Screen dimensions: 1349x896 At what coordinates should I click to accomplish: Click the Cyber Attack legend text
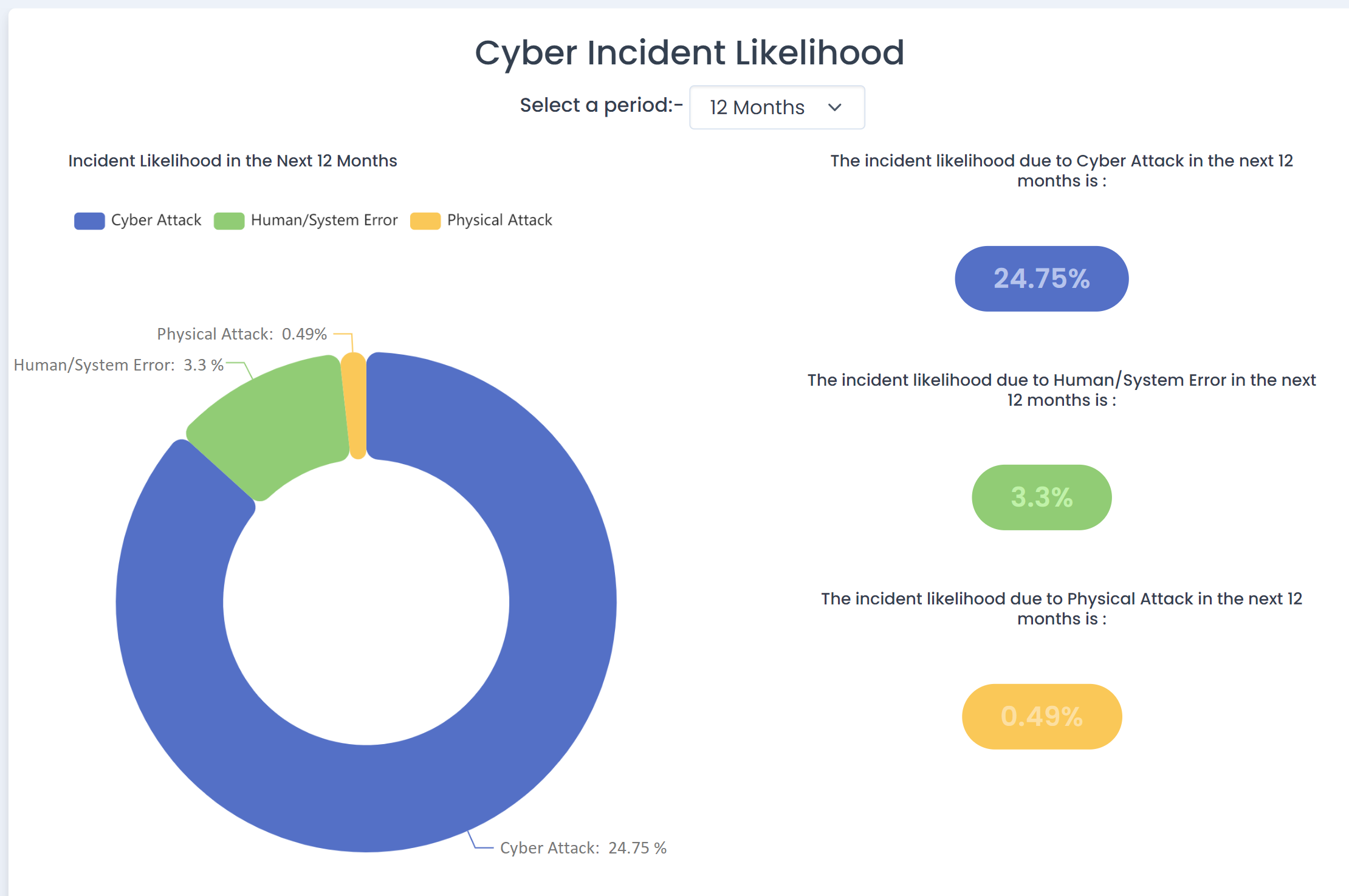pos(156,220)
